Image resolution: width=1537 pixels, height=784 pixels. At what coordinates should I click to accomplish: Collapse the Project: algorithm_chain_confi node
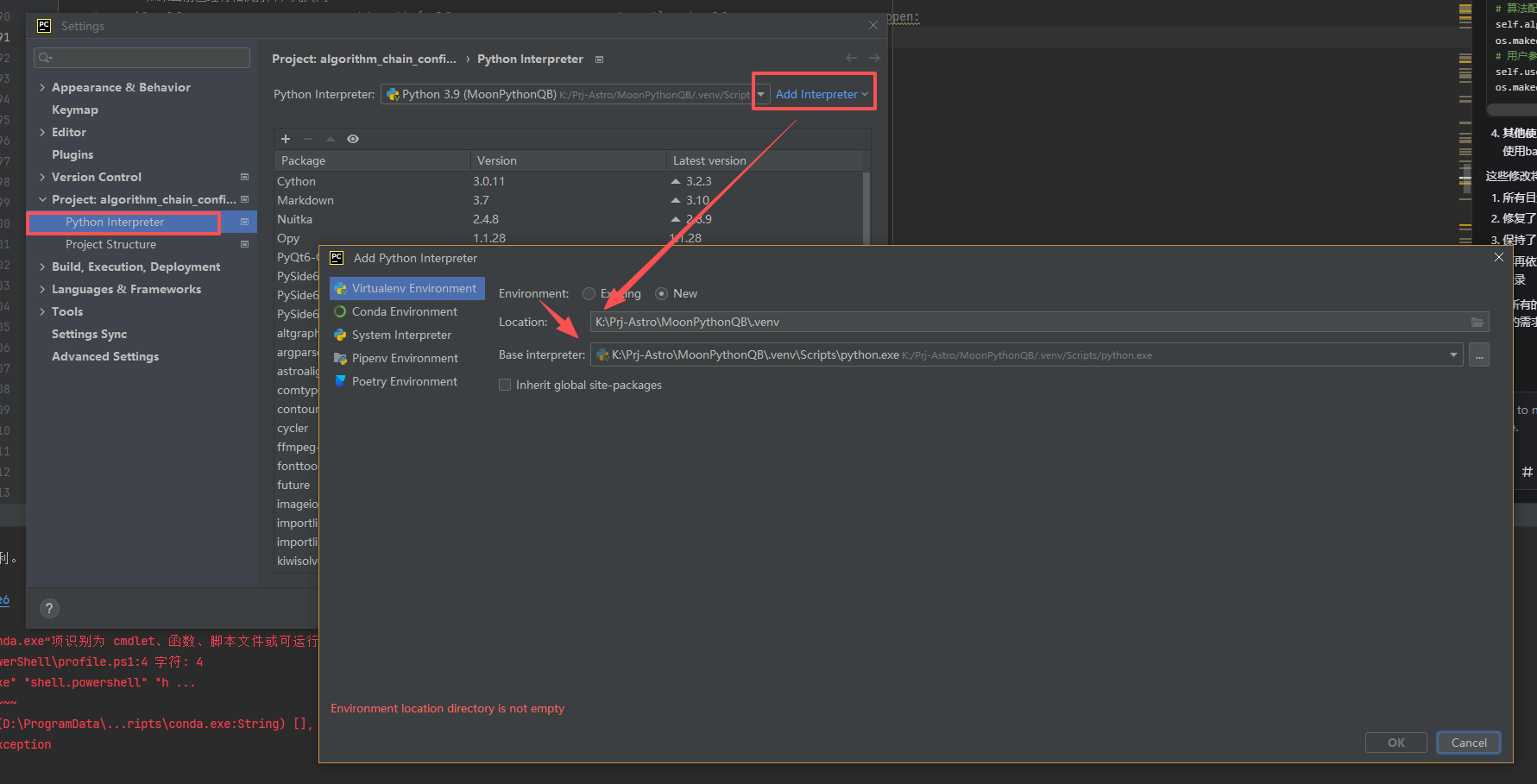click(42, 199)
